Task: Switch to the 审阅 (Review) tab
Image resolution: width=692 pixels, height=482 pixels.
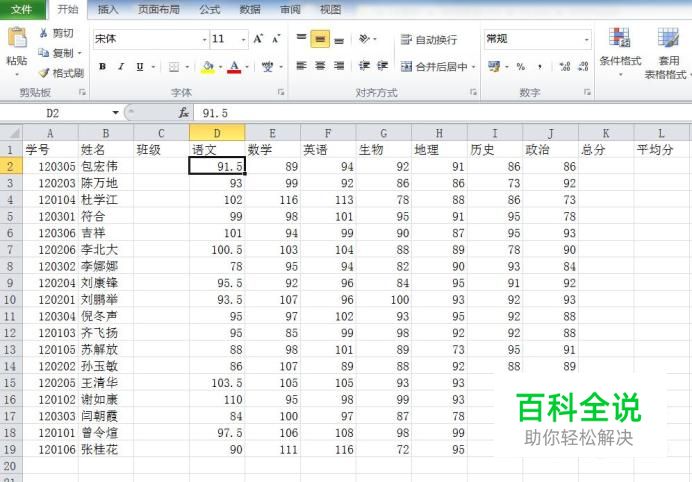Action: coord(290,9)
